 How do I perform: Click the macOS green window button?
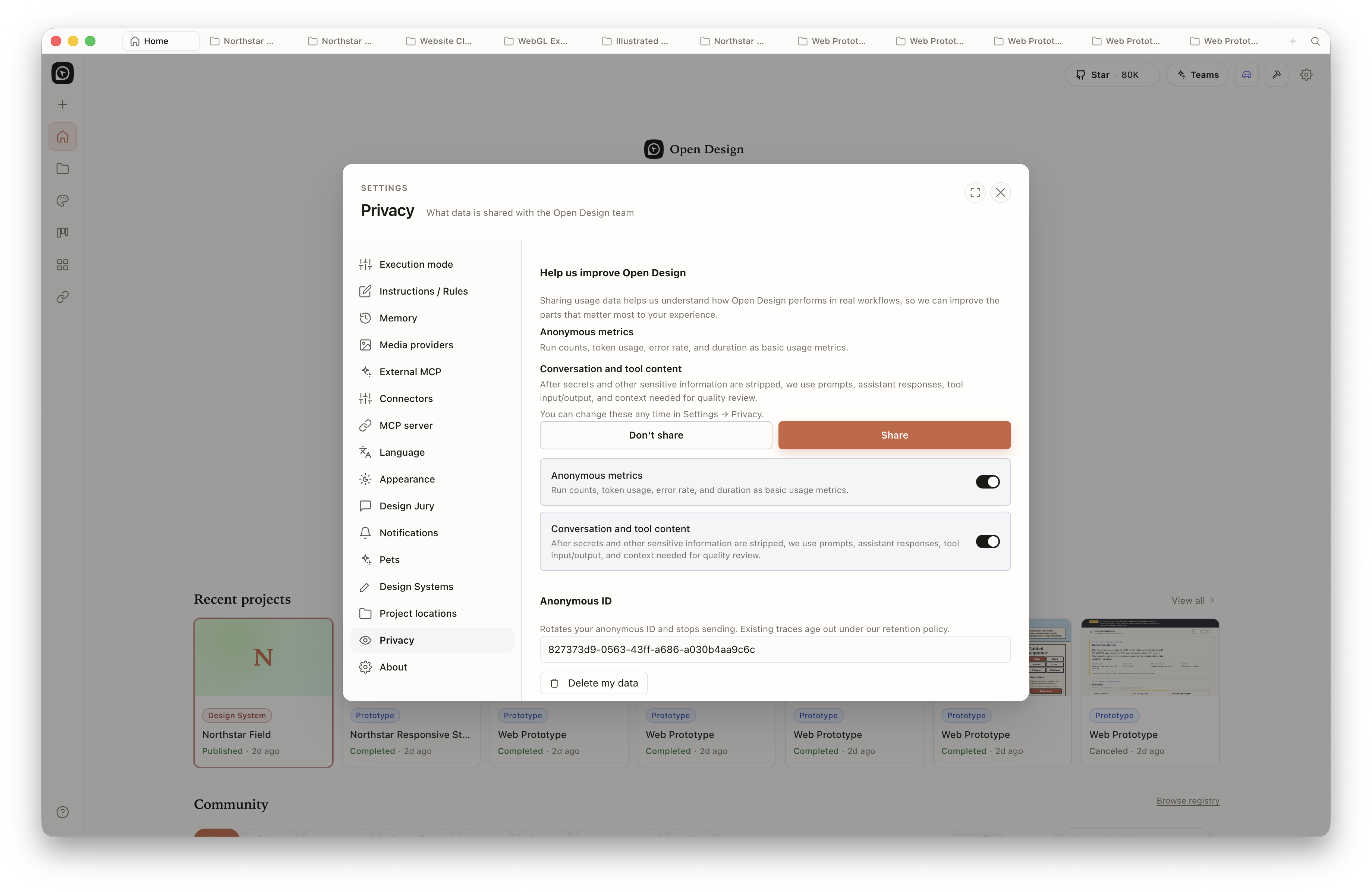point(90,41)
